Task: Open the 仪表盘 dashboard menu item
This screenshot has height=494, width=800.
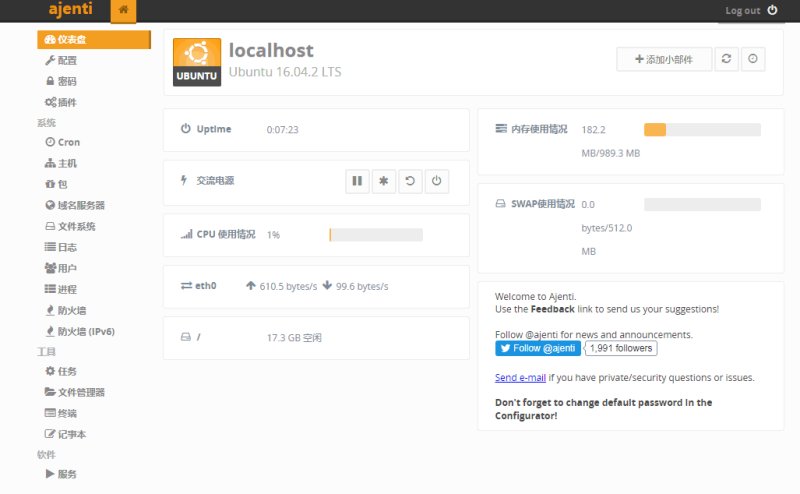Action: (x=94, y=39)
